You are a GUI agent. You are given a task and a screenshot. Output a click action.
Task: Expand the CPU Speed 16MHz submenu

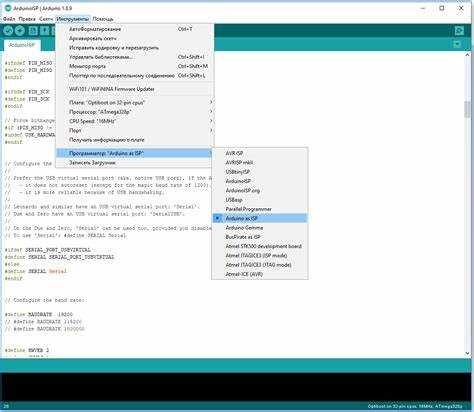[134, 121]
